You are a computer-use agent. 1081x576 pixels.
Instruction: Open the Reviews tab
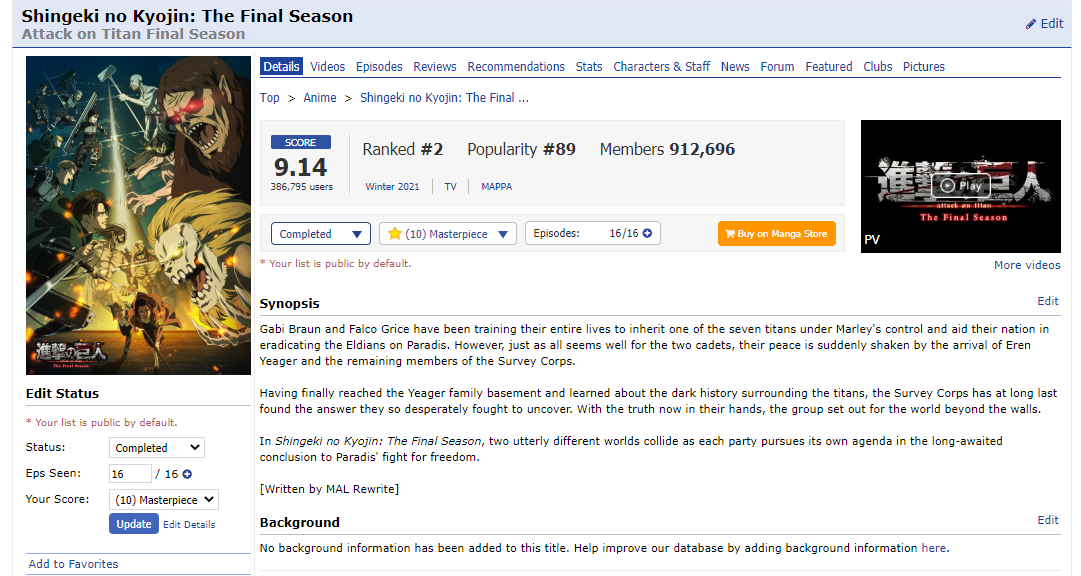pyautogui.click(x=434, y=67)
